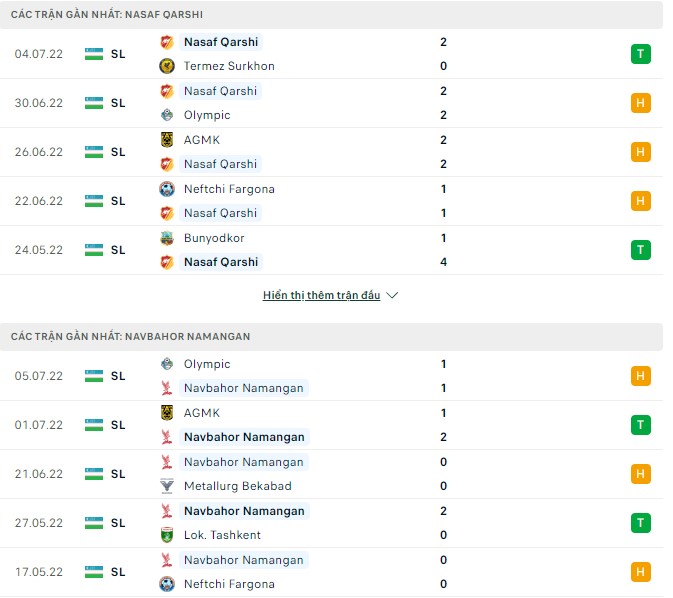Click AGMK logo in 26.06.22 match
Image resolution: width=673 pixels, height=598 pixels.
(x=167, y=140)
